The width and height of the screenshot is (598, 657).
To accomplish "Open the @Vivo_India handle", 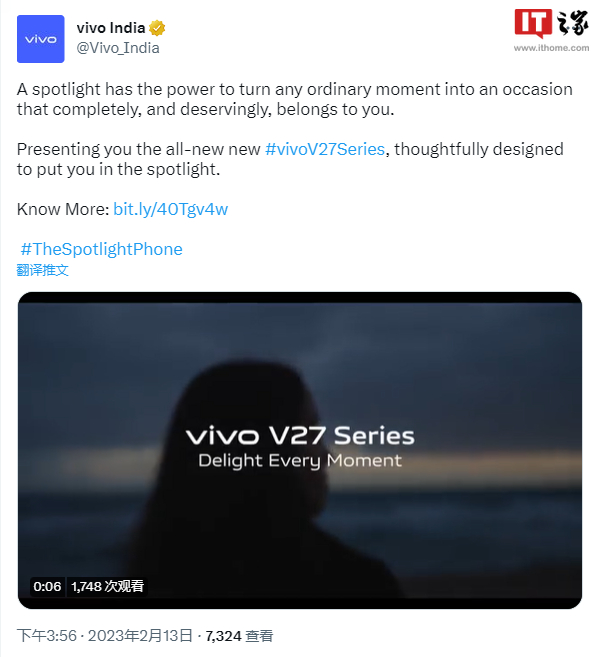I will 118,48.
